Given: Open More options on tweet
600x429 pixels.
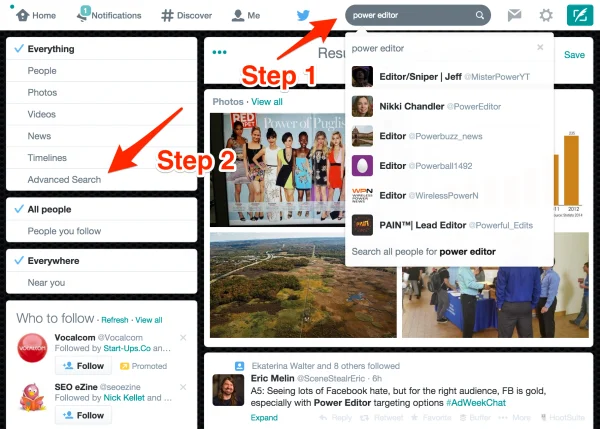Looking at the screenshot, I should (515, 418).
